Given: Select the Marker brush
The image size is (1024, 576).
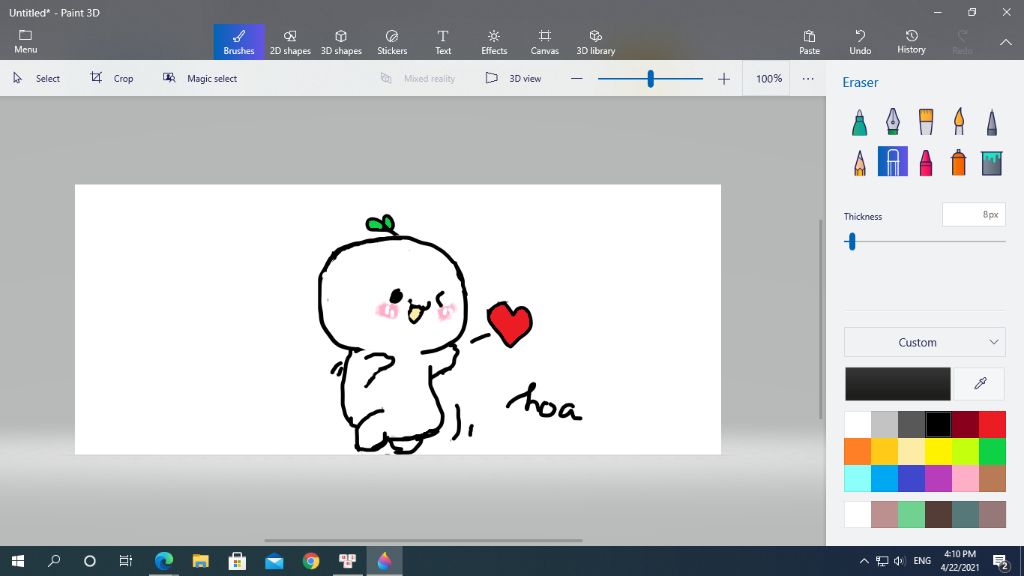Looking at the screenshot, I should pos(859,122).
